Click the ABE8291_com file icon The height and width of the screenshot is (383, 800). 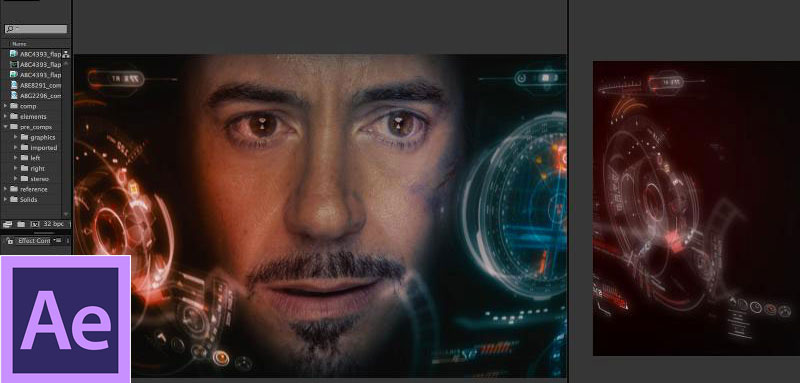14,85
